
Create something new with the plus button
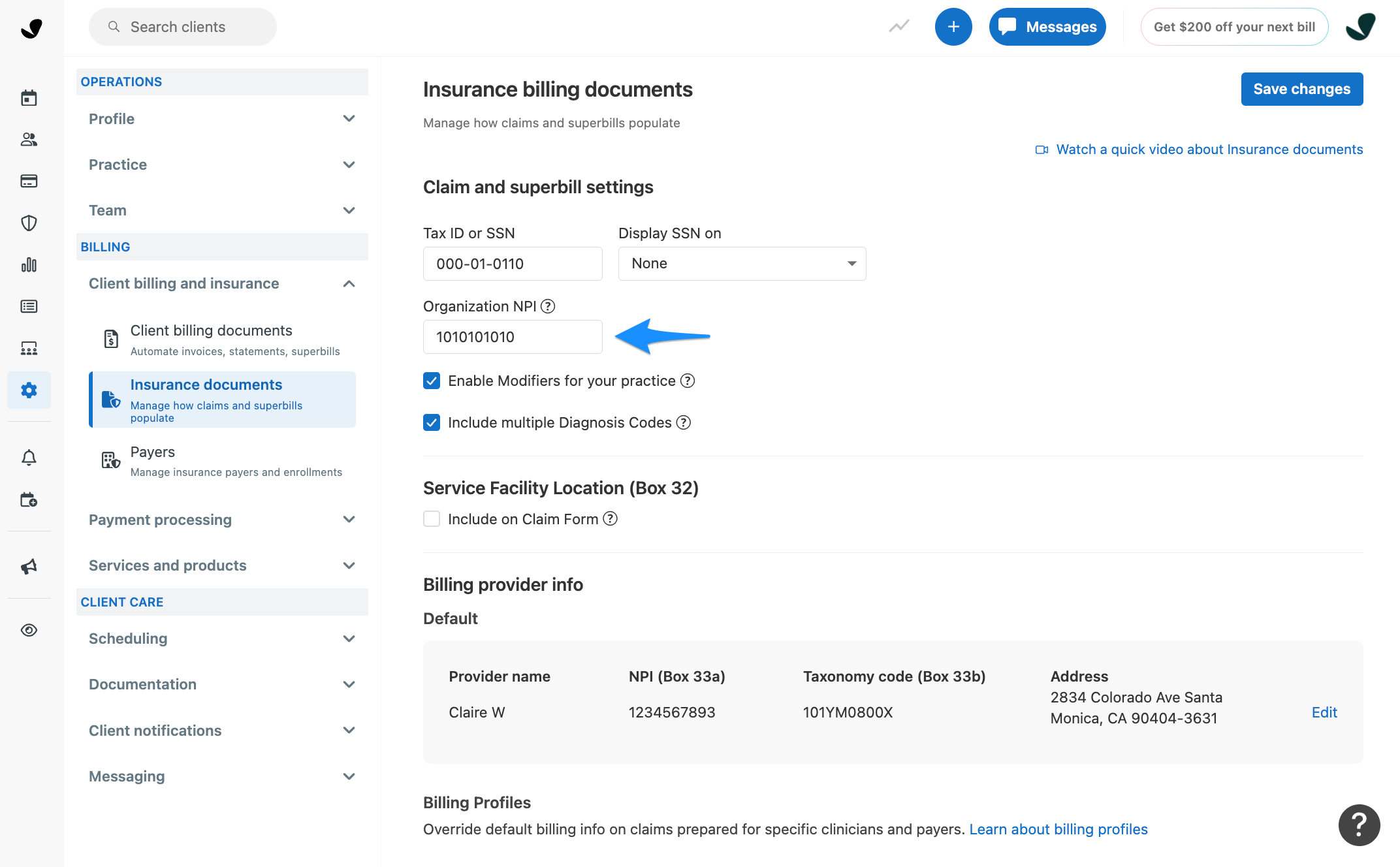click(x=953, y=27)
